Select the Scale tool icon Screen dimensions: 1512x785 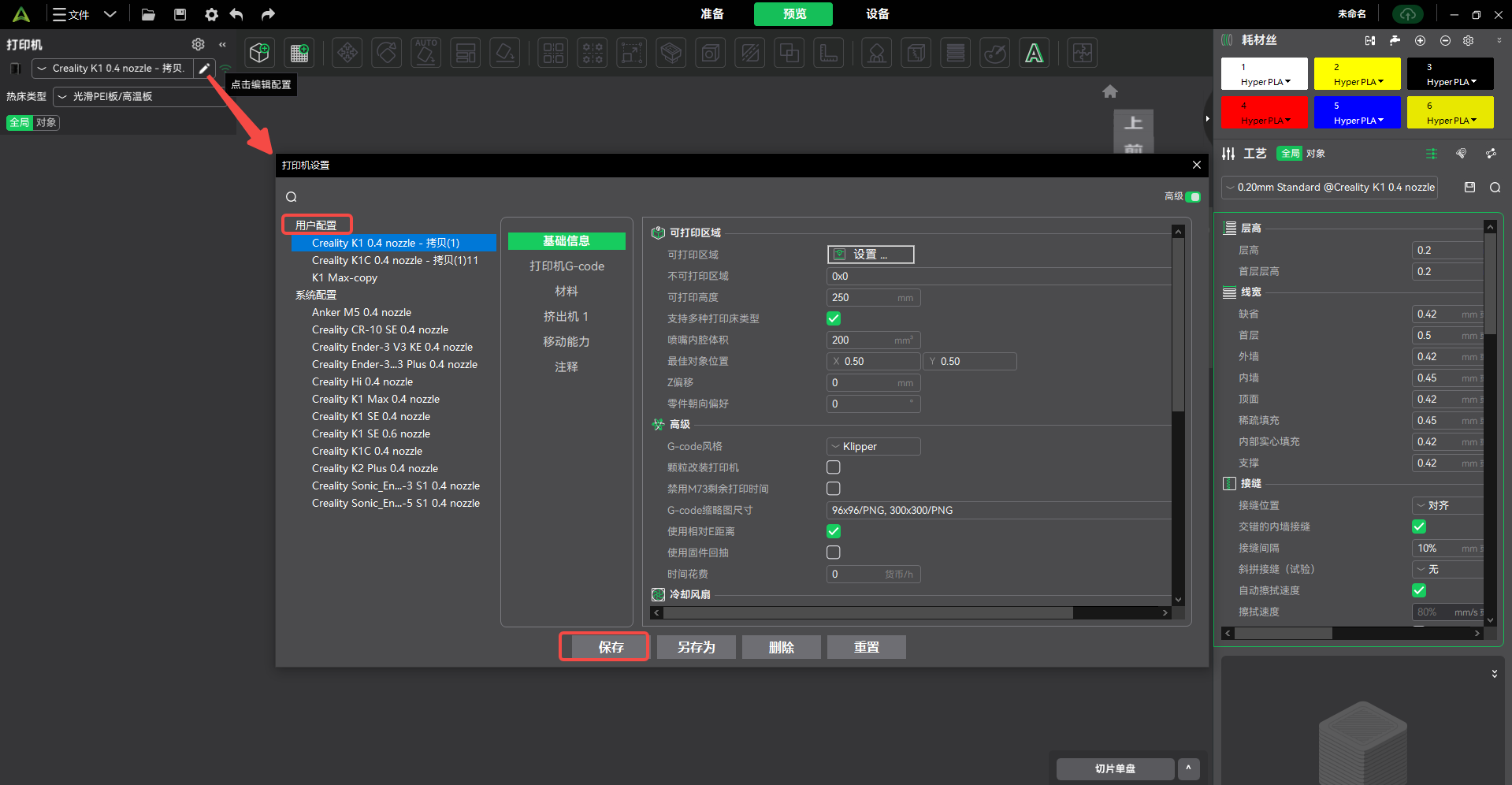(631, 53)
